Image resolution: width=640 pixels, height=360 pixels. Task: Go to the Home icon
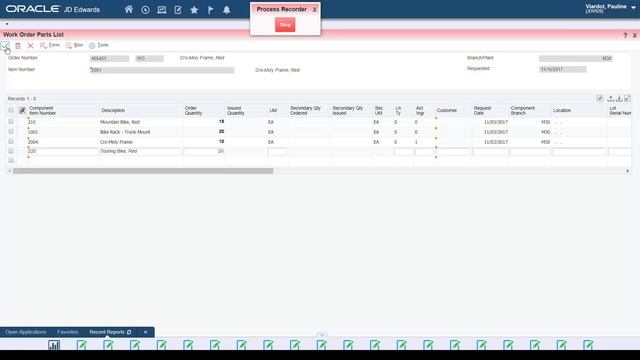point(129,9)
